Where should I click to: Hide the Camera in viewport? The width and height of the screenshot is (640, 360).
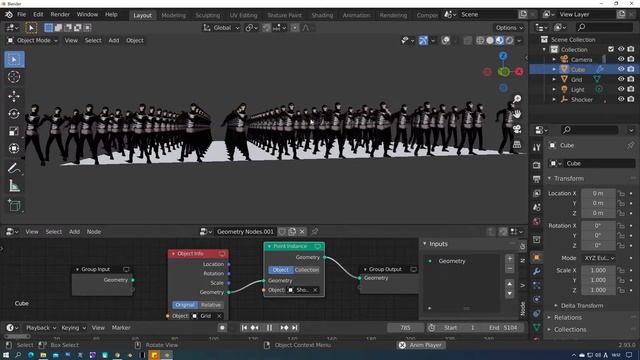(621, 59)
